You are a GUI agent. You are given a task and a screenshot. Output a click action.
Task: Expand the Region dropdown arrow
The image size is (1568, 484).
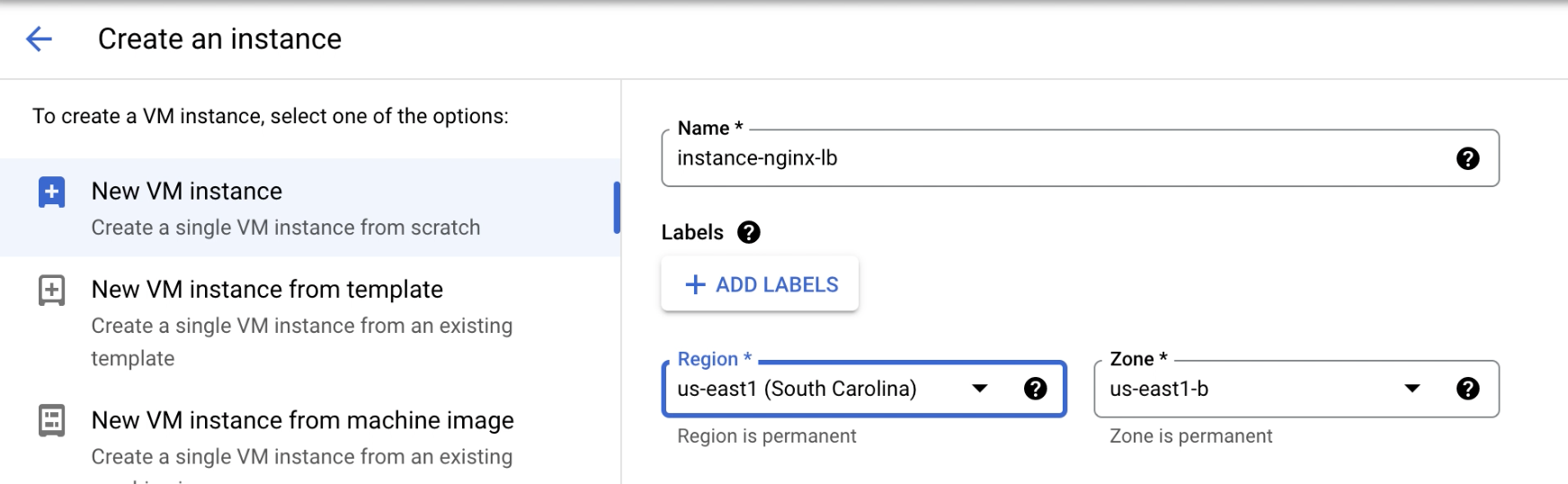980,389
